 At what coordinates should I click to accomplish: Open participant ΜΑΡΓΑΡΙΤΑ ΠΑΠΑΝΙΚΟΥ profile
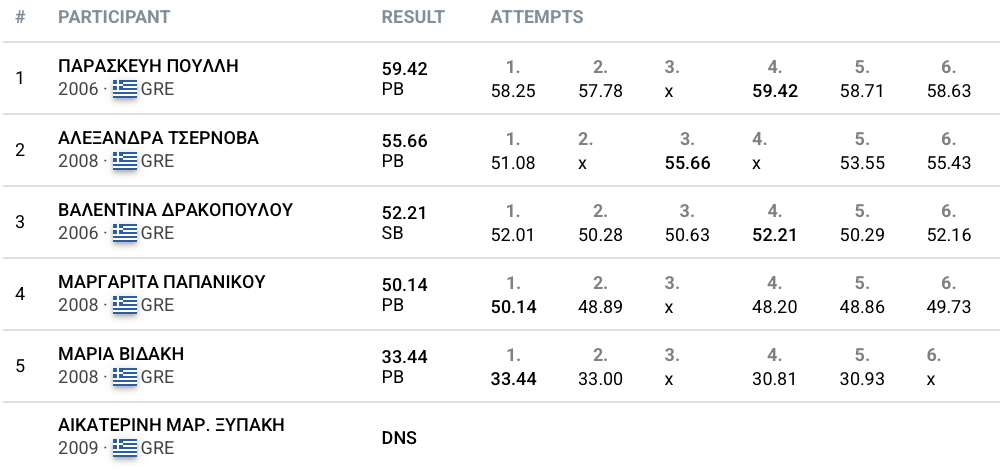[x=161, y=283]
